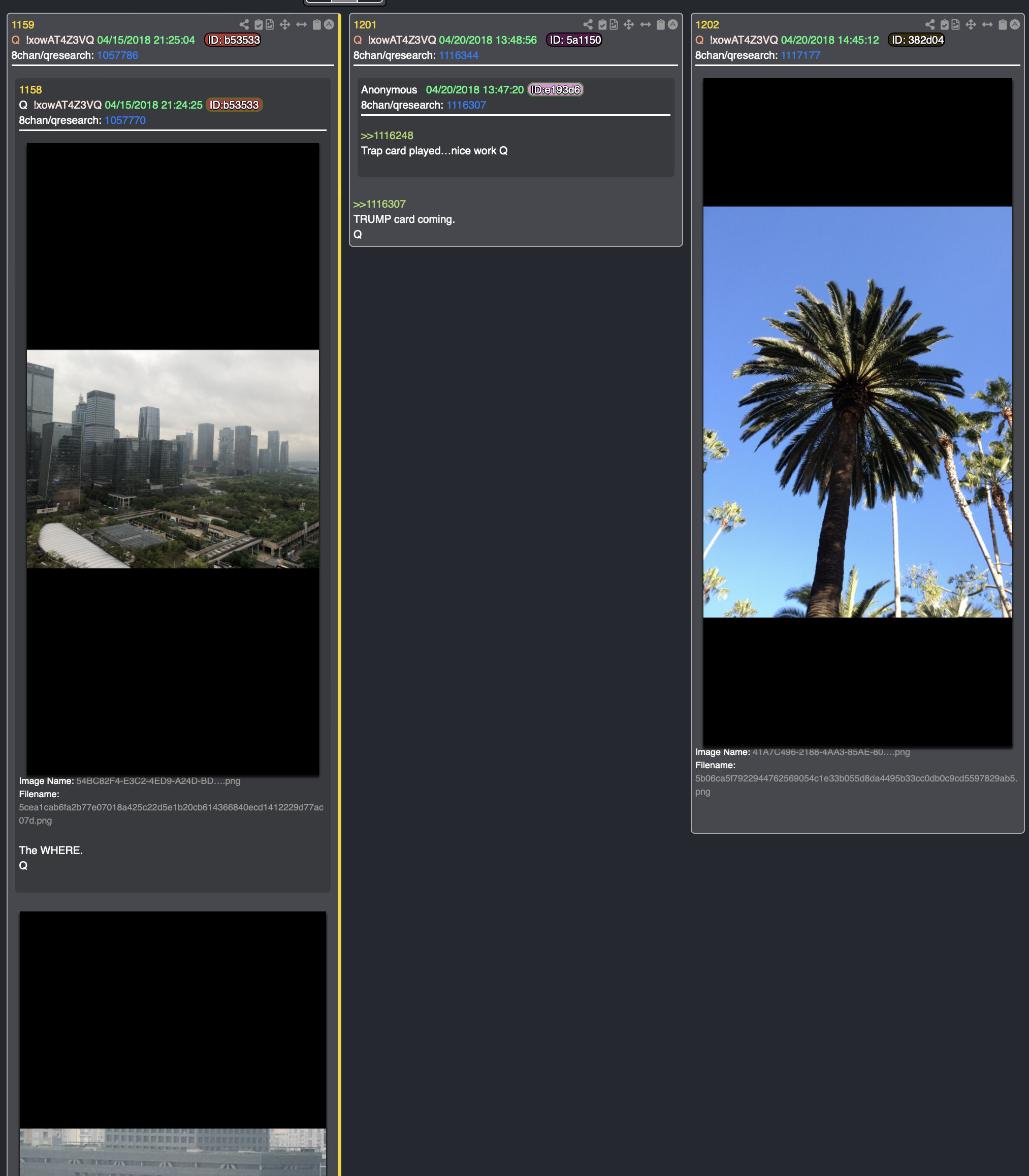1029x1176 pixels.
Task: Click tripcode !xowAT4Z3VQ on post 1202
Action: [x=744, y=40]
